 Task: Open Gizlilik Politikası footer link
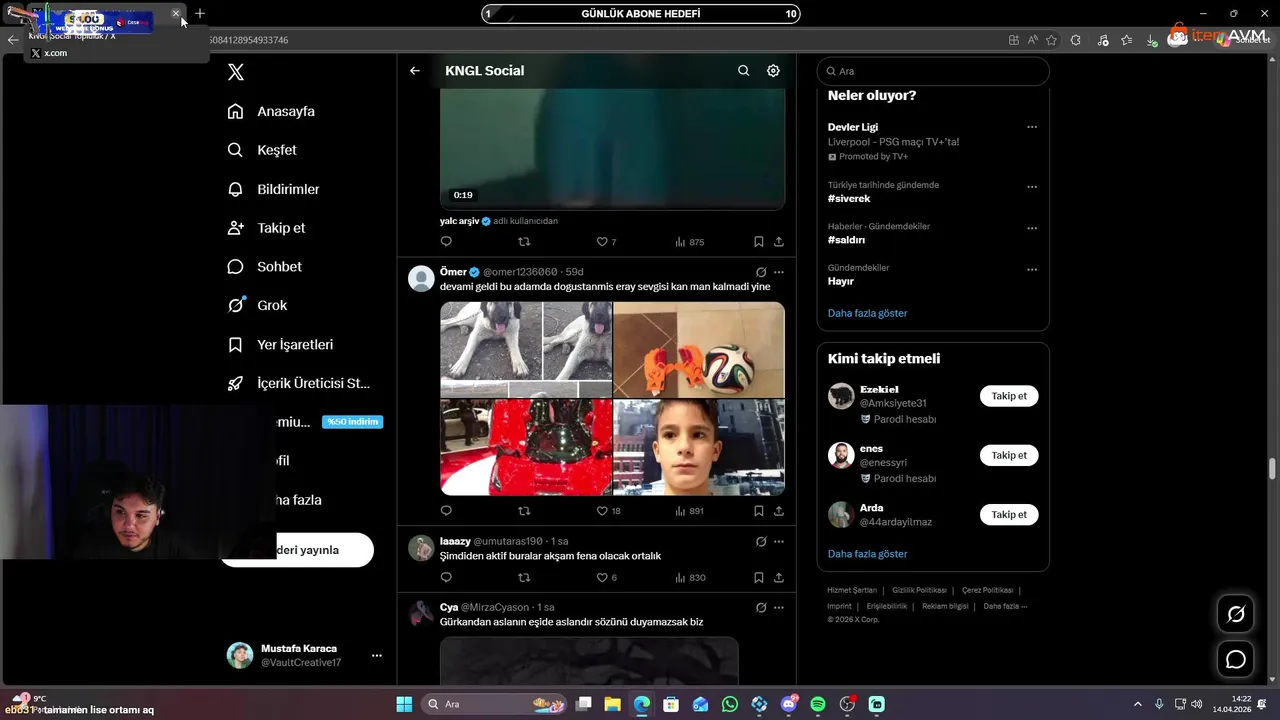919,590
